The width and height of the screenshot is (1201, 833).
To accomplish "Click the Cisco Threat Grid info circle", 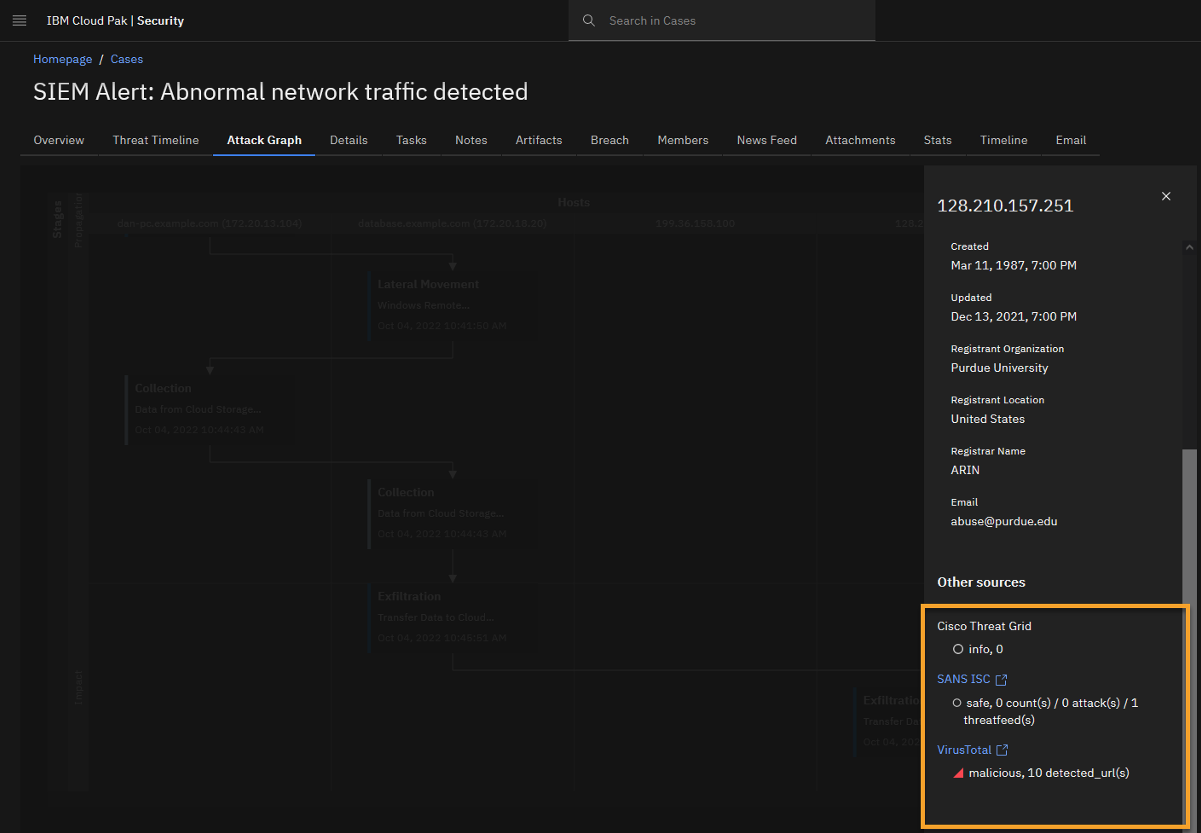I will tap(958, 650).
